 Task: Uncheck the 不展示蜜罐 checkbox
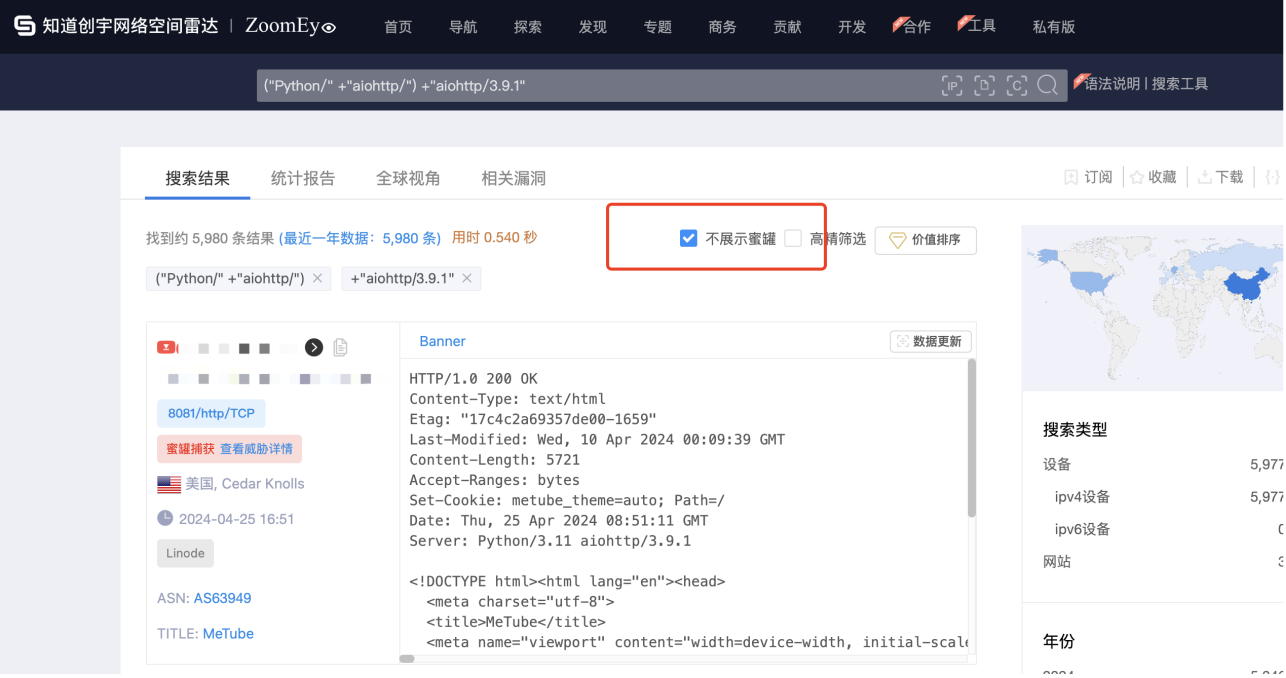(x=688, y=238)
